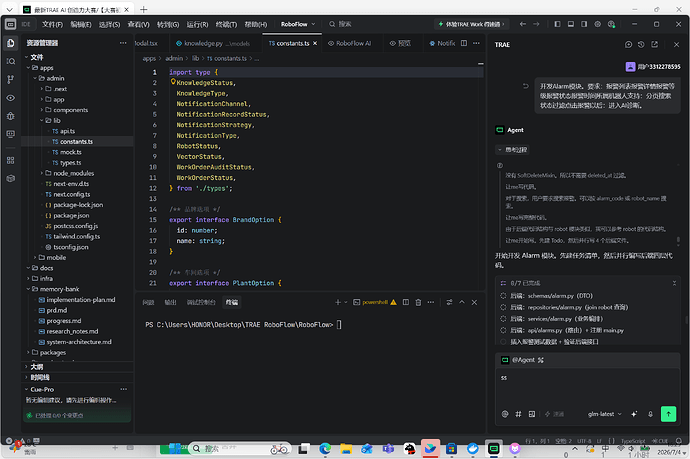Image resolution: width=690 pixels, height=459 pixels.
Task: Open the Source Control view icon
Action: 11,80
